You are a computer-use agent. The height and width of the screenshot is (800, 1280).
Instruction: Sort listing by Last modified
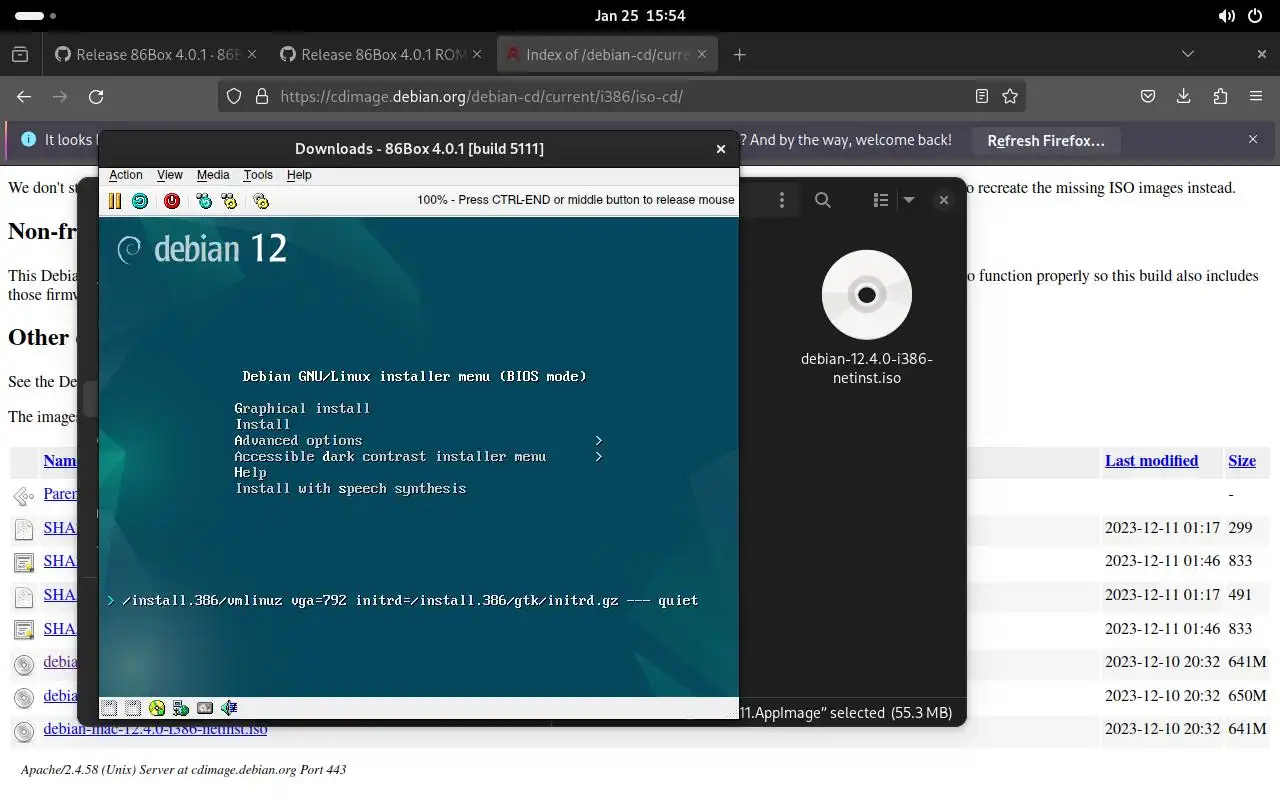coord(1151,461)
